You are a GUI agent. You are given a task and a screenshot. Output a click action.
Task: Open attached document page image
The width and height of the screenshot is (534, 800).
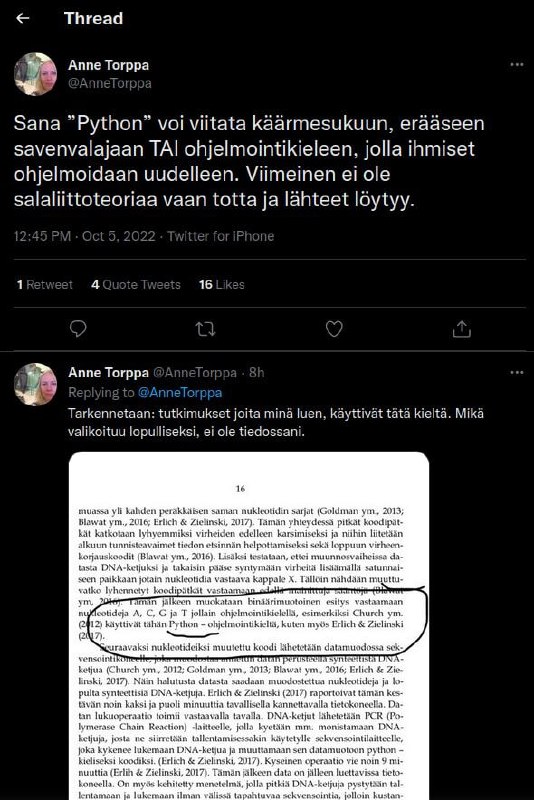click(x=249, y=626)
